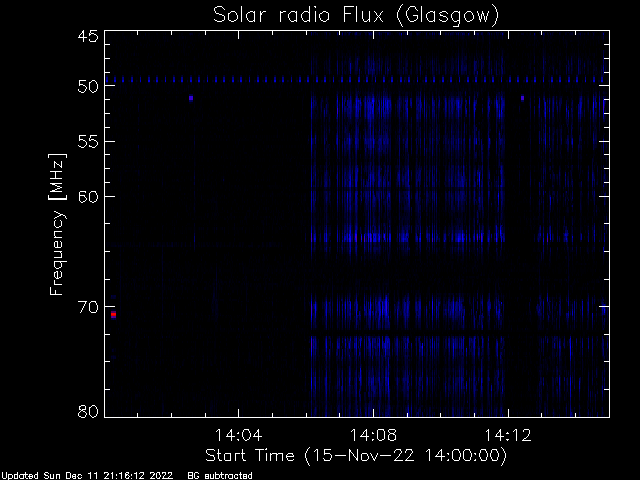Click the '60' frequency axis label
This screenshot has width=640, height=480.
point(88,197)
